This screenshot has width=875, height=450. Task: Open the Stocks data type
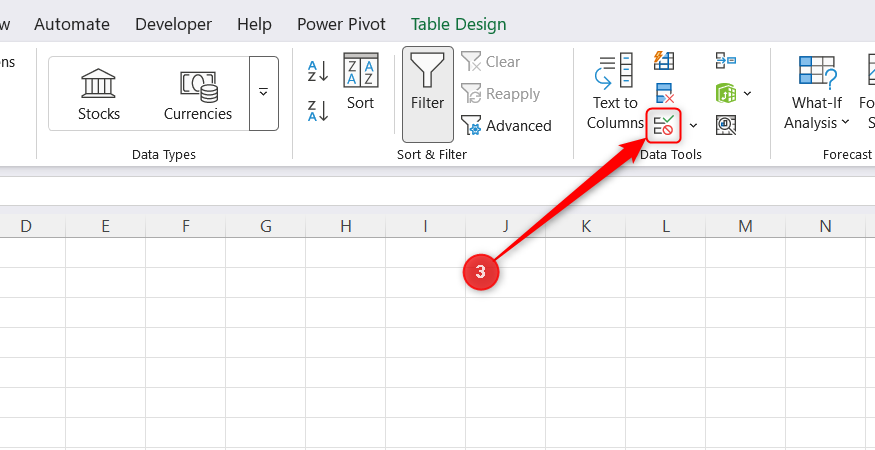click(99, 94)
